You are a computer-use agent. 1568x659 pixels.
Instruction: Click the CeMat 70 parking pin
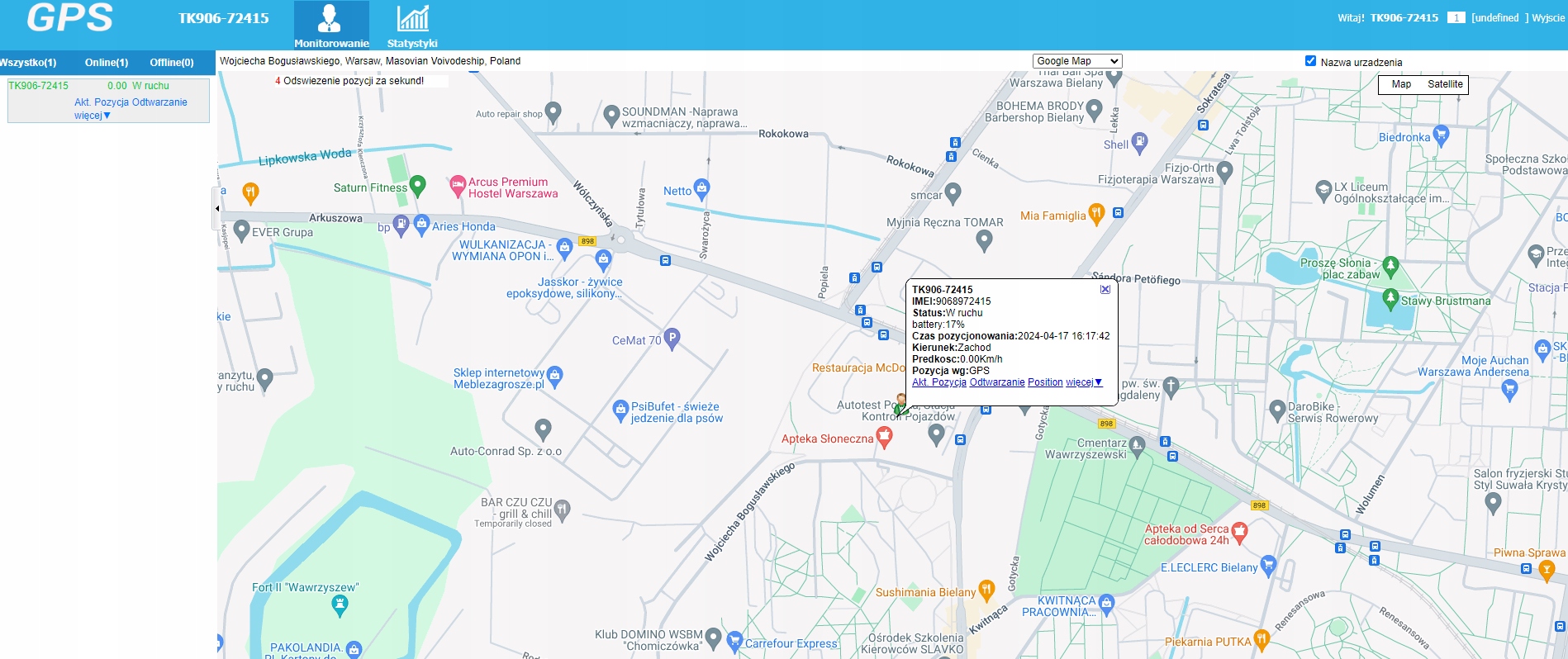point(672,338)
